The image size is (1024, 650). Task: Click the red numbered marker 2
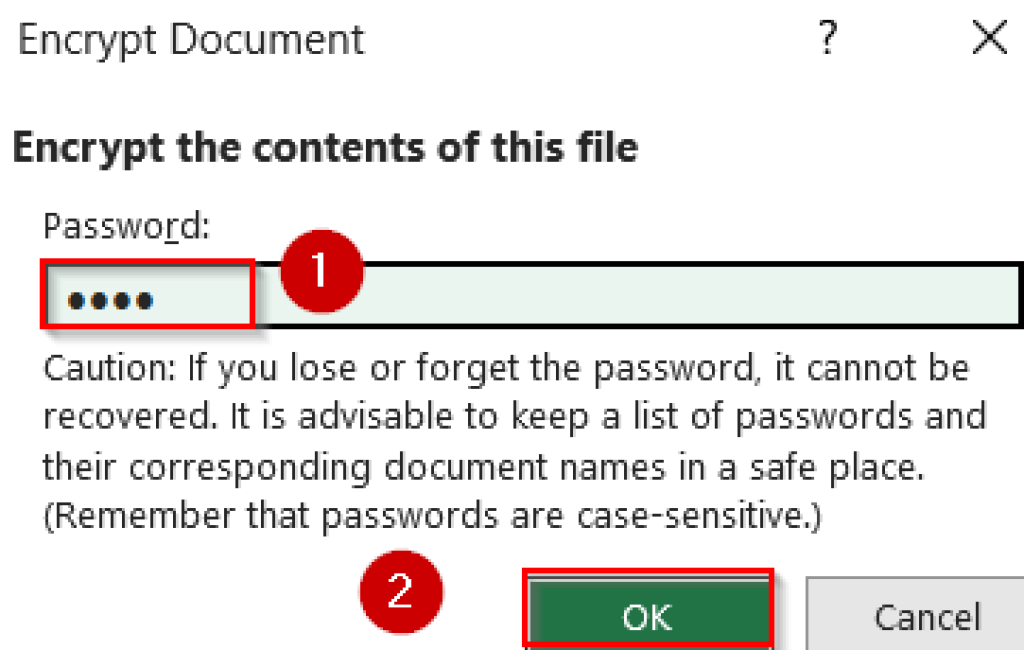[x=400, y=592]
